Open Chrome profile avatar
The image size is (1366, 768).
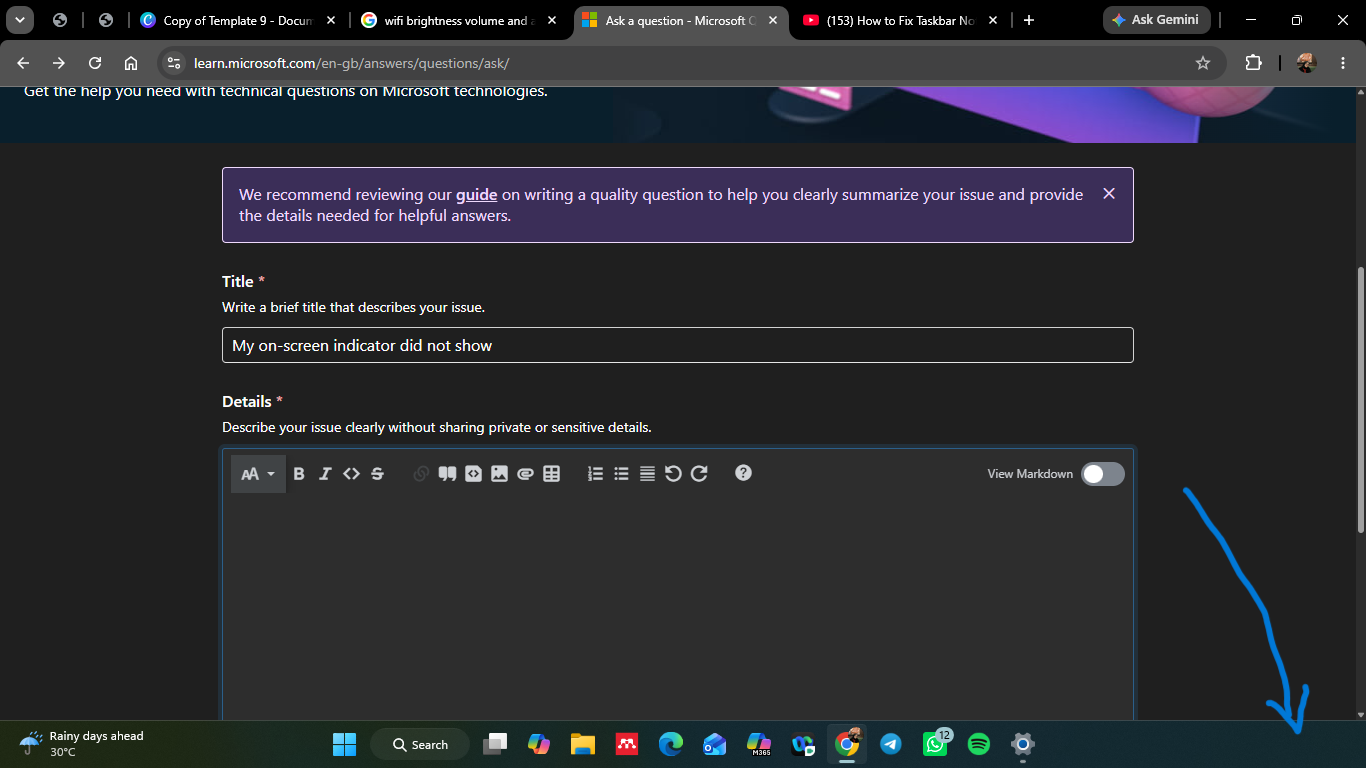[1306, 63]
